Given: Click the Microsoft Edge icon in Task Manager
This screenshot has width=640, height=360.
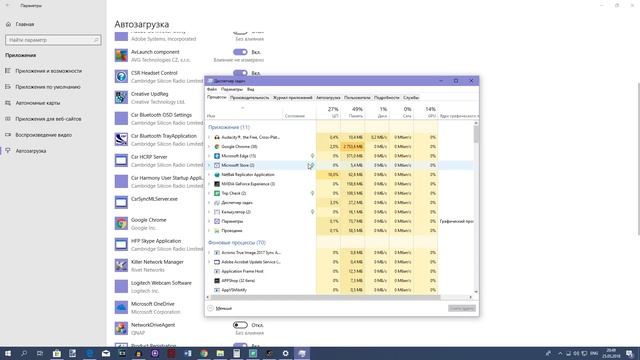Looking at the screenshot, I should click(217, 156).
